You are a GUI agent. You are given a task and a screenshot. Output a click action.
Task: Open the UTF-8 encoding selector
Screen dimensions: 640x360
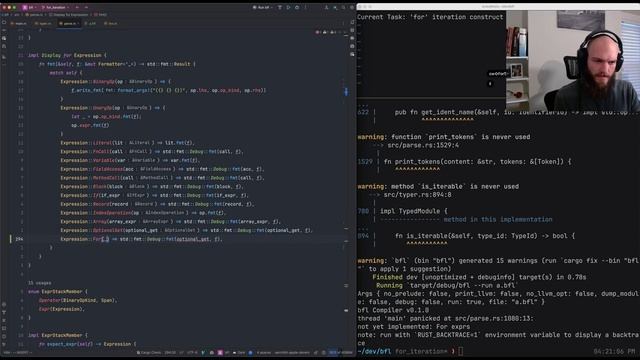[192, 353]
